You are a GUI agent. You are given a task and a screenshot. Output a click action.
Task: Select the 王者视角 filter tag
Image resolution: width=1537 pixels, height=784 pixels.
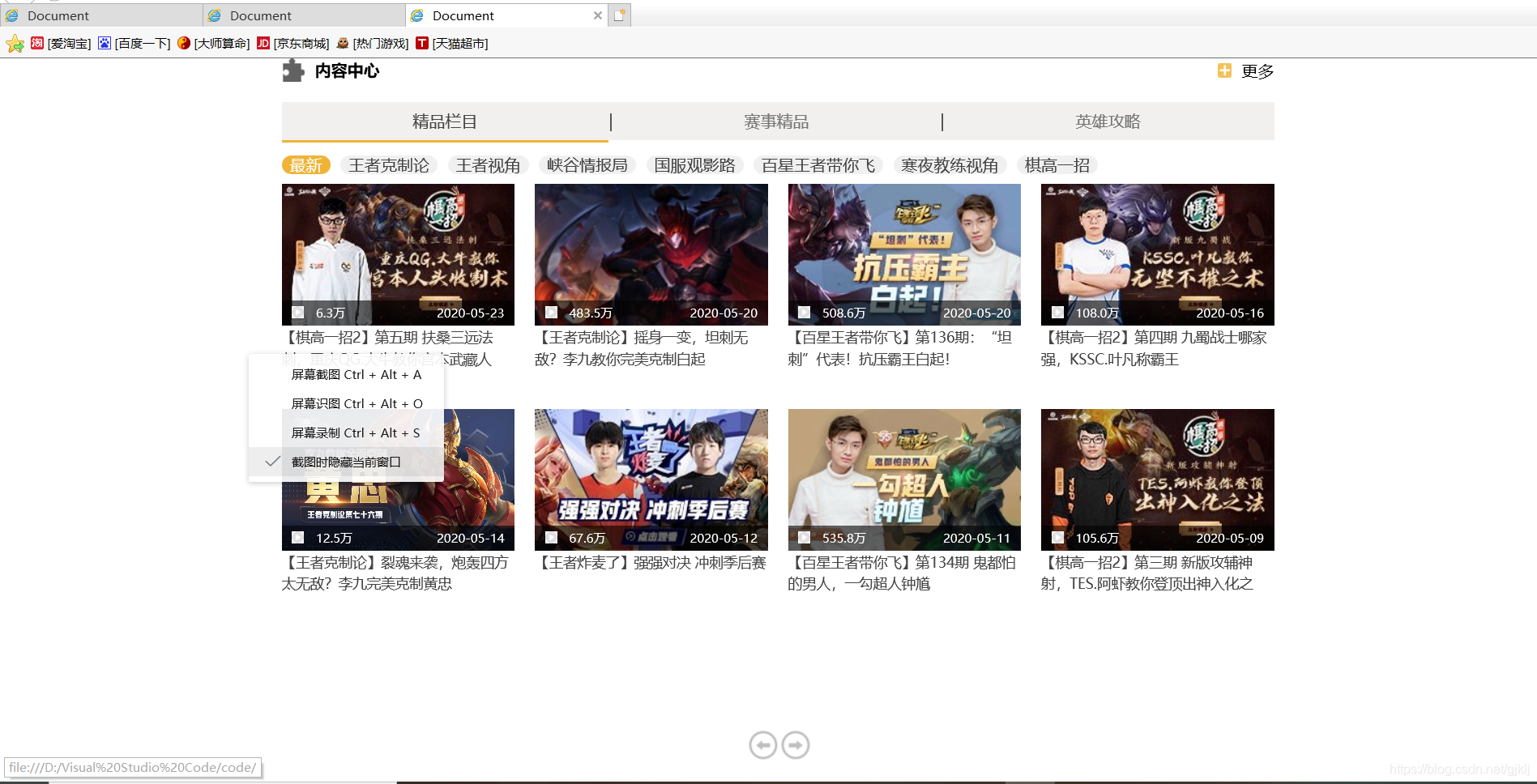[x=488, y=165]
